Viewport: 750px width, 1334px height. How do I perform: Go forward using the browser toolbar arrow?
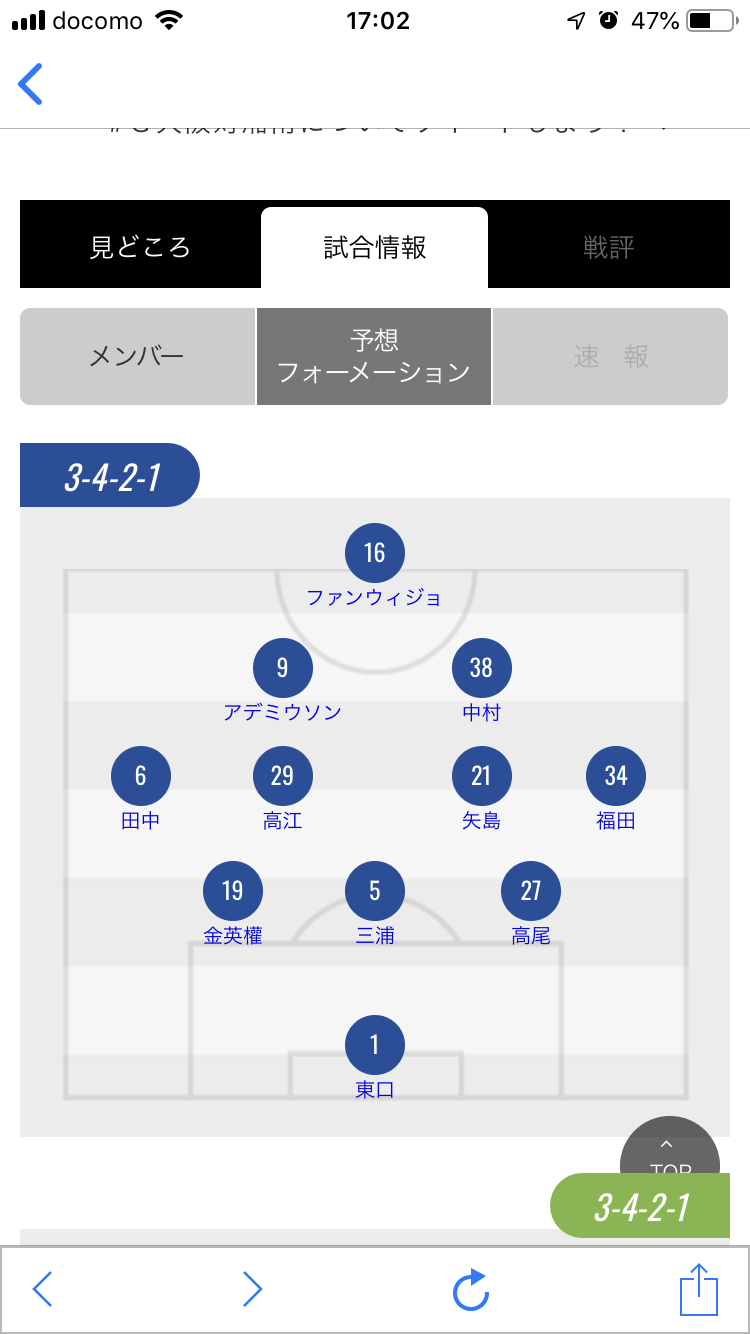[252, 1290]
